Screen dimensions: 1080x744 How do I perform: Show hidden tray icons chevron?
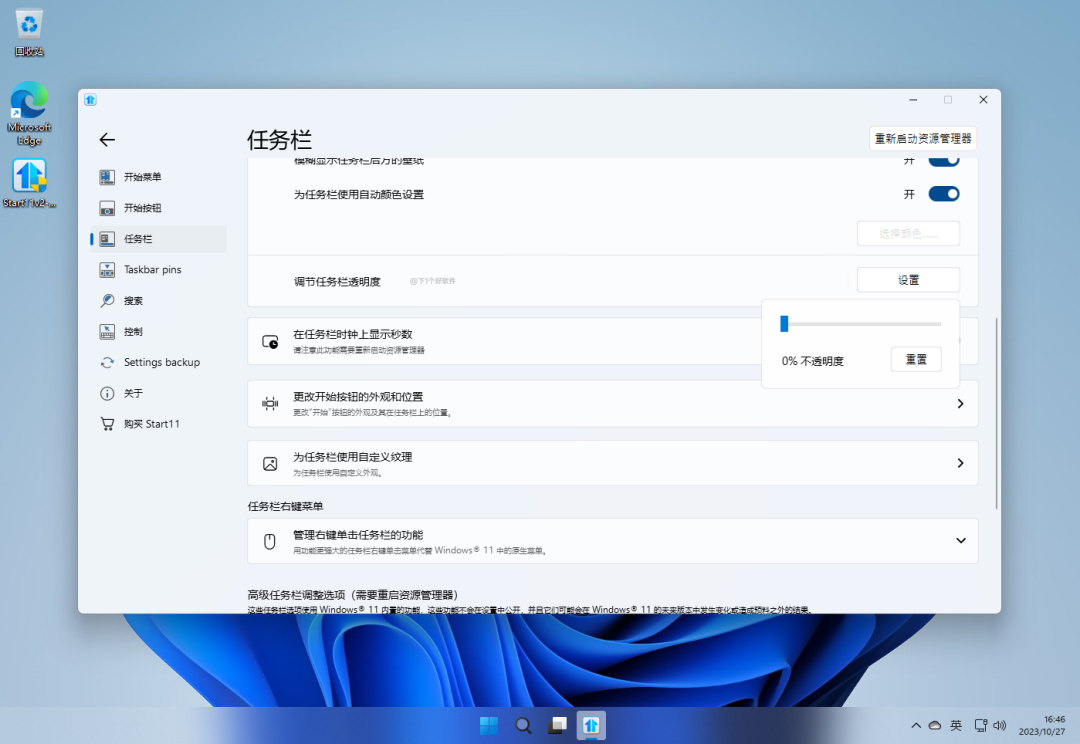tap(916, 725)
